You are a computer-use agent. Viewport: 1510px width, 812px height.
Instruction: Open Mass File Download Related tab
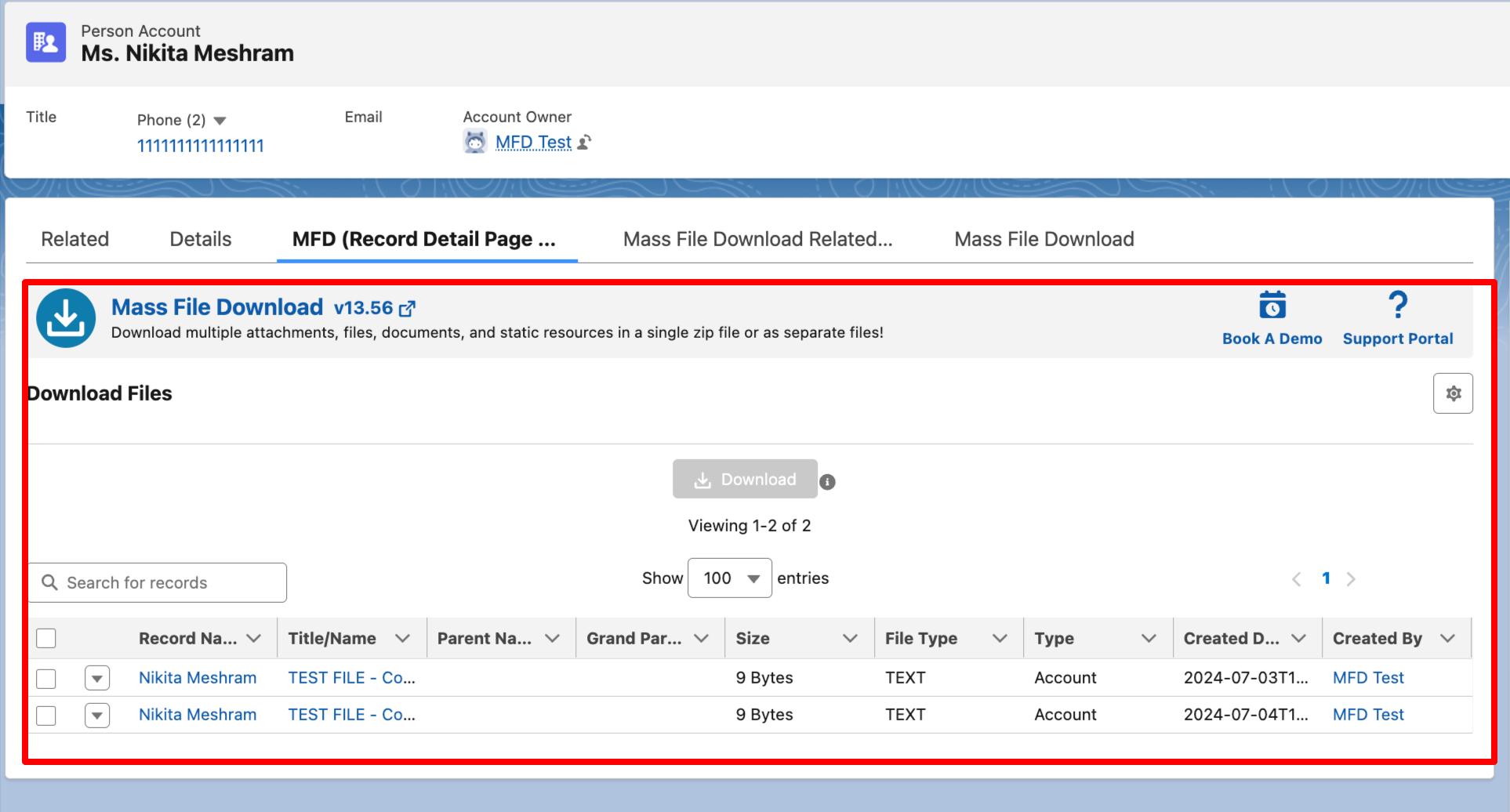click(x=758, y=239)
